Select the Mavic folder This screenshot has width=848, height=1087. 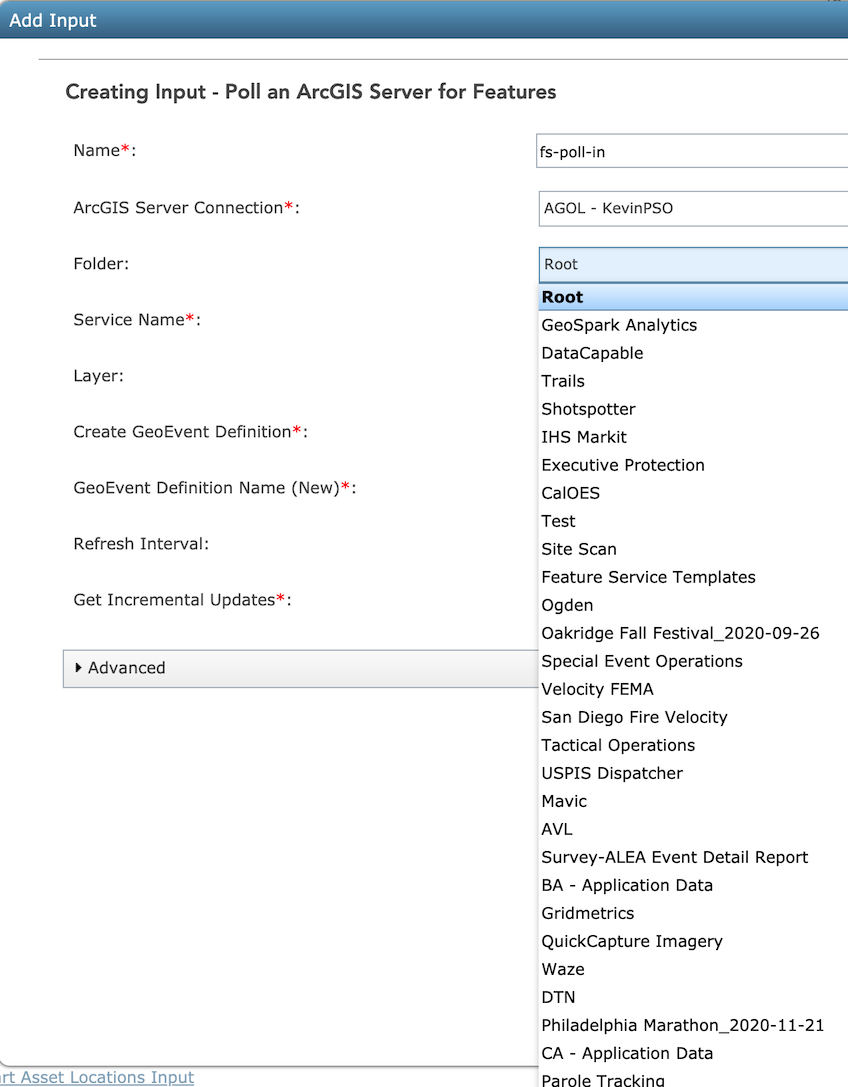pyautogui.click(x=693, y=801)
